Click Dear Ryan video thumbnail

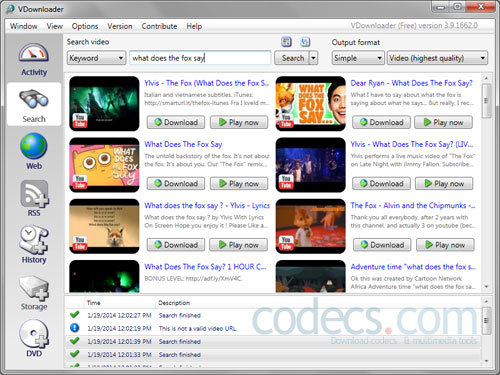pyautogui.click(x=311, y=104)
